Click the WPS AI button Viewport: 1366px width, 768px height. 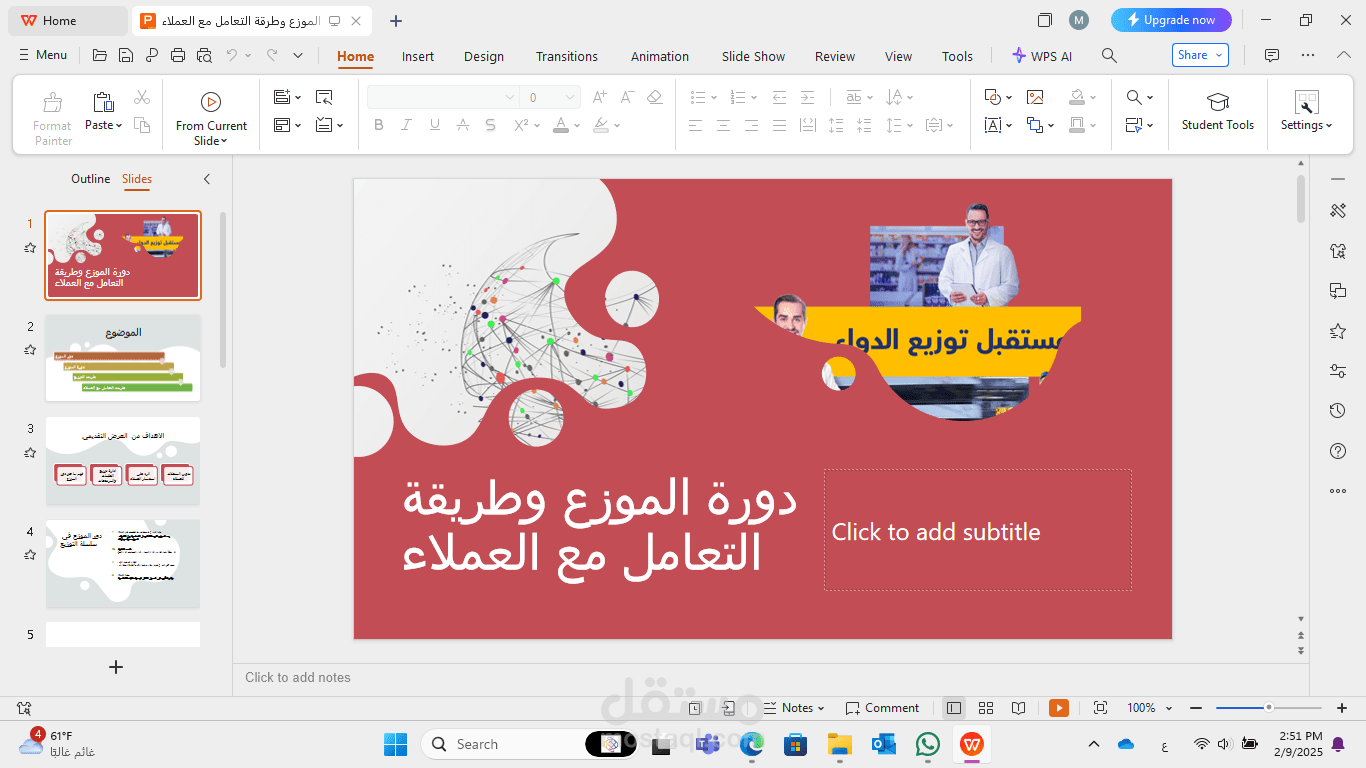(1041, 56)
